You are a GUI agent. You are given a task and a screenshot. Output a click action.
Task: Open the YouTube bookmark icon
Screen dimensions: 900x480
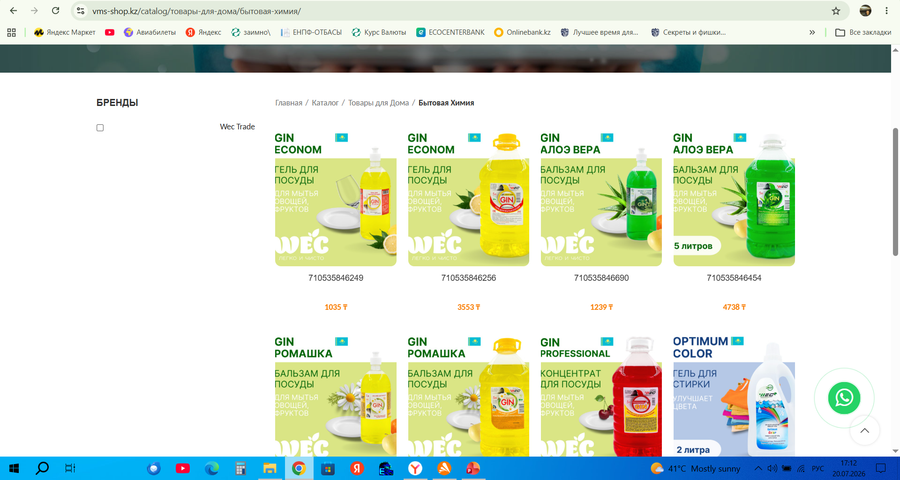pos(110,33)
